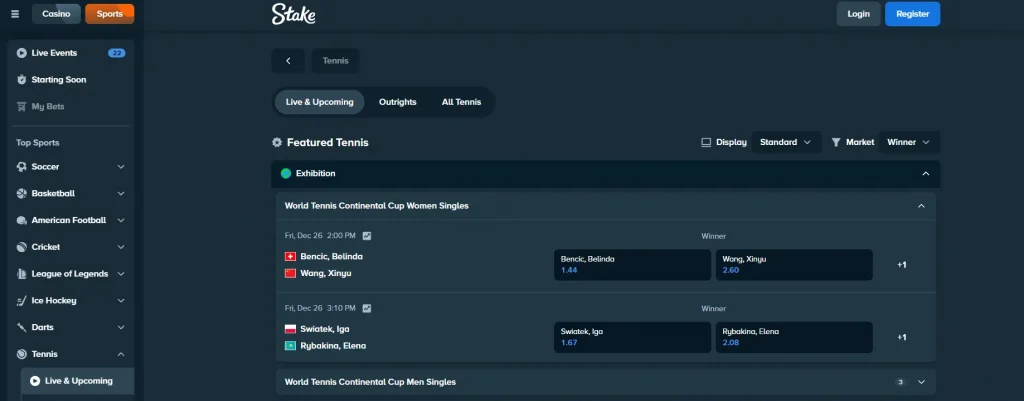Click the Starting Soon icon

pyautogui.click(x=22, y=80)
